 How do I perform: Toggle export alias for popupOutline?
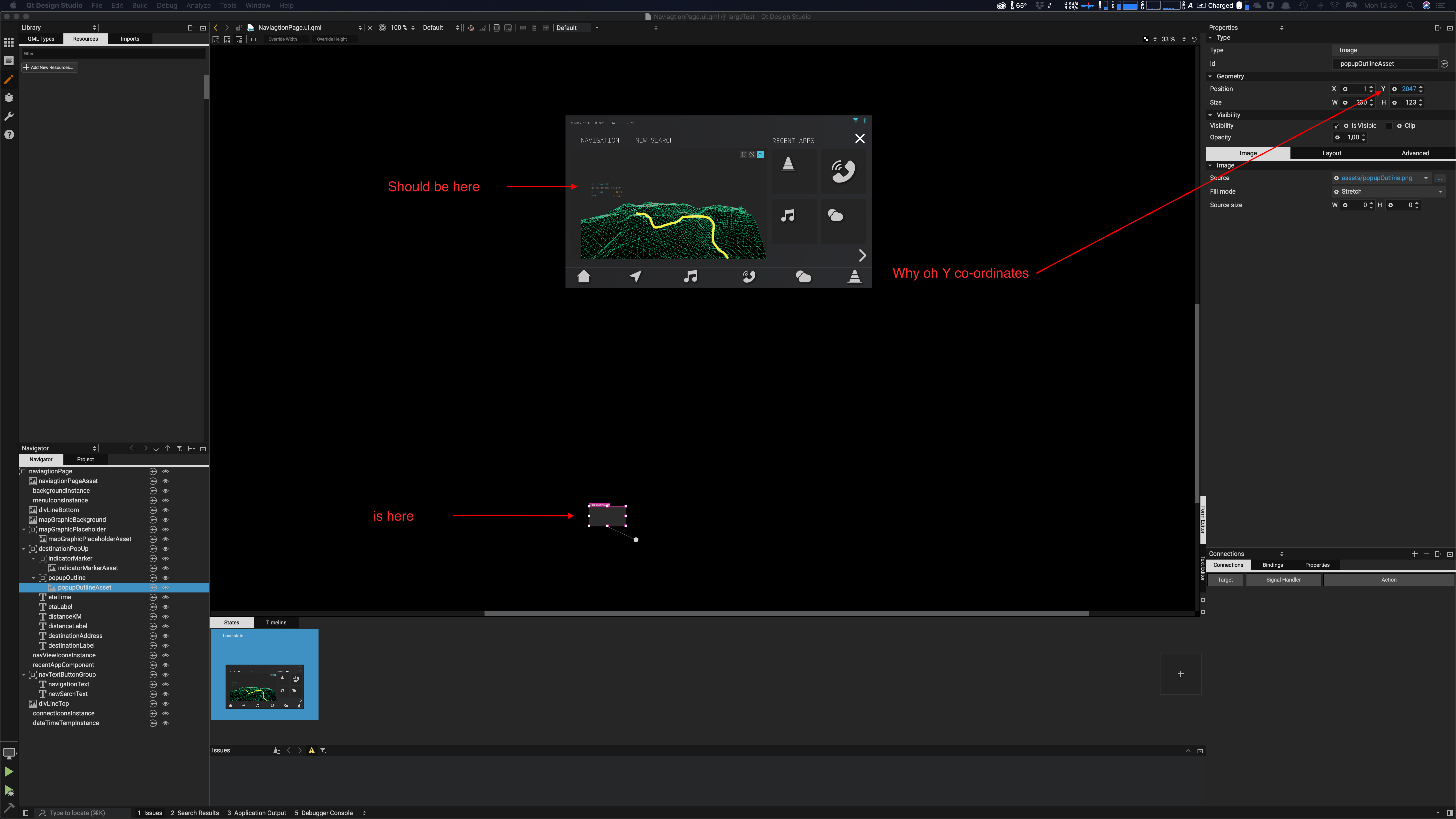153,578
